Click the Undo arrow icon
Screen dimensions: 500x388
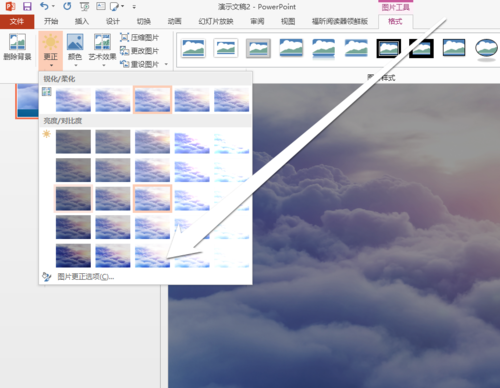tap(44, 6)
